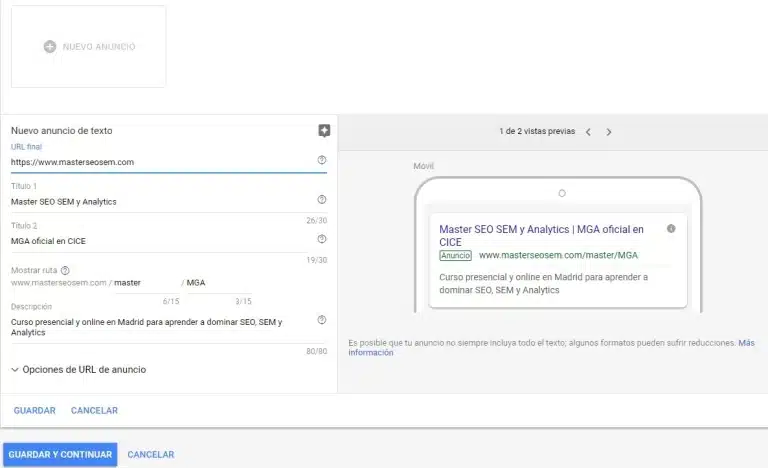Image resolution: width=768 pixels, height=468 pixels.
Task: Open the help icon for Título 1
Action: coord(322,200)
